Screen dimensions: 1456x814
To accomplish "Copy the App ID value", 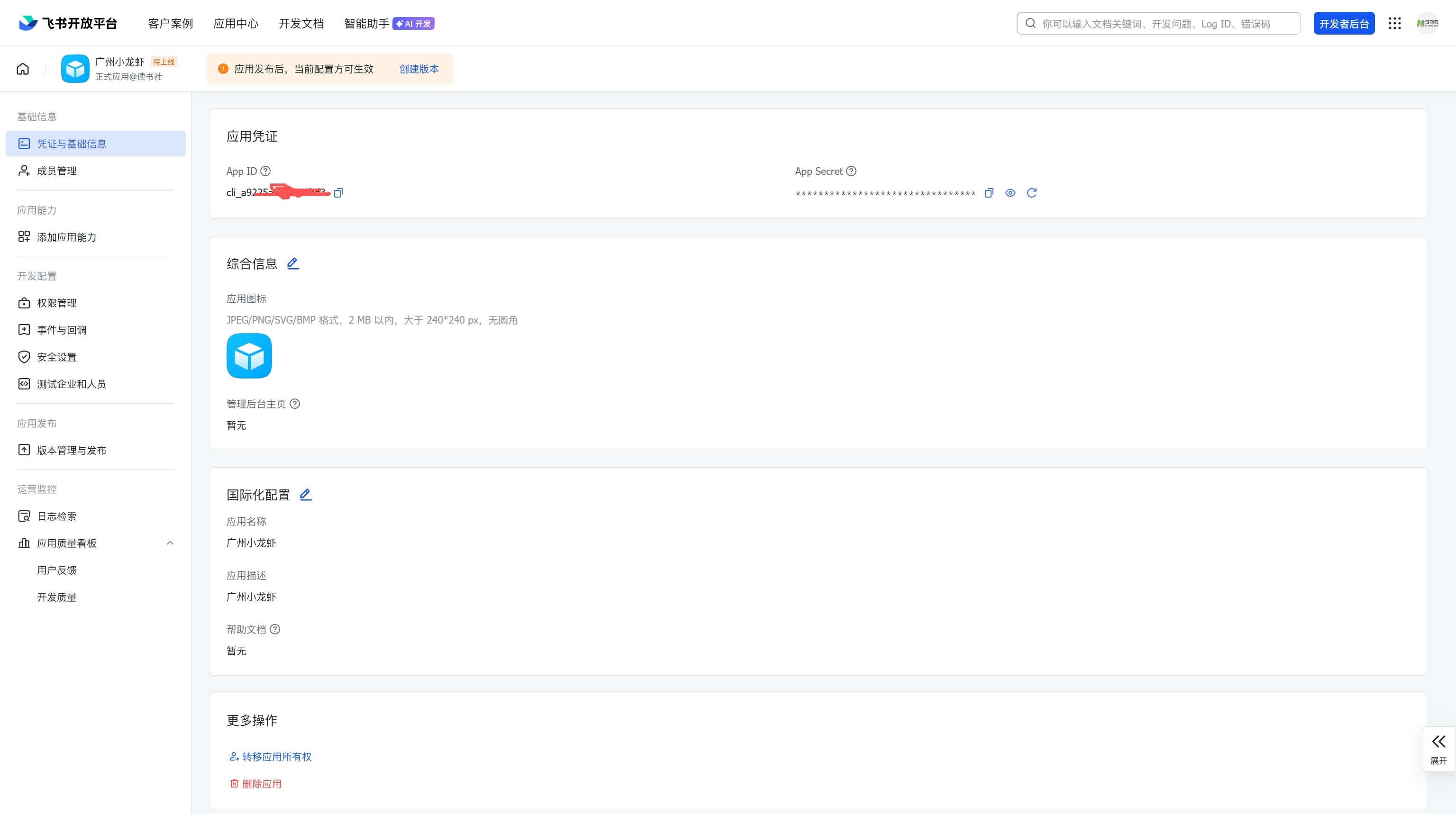I will (x=338, y=193).
